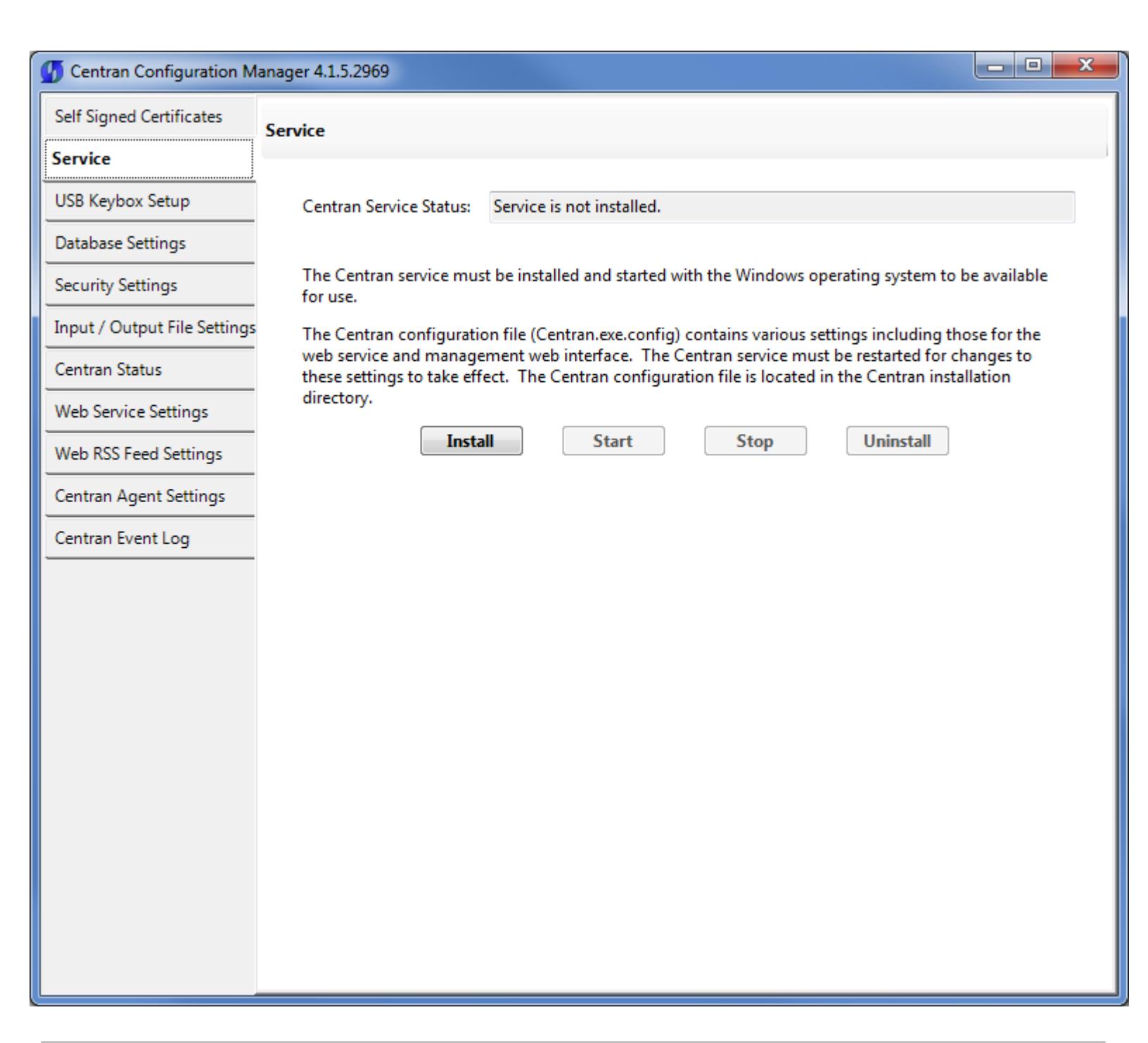Open the Centran Agent Settings tab
The width and height of the screenshot is (1148, 1043).
pyautogui.click(x=149, y=497)
